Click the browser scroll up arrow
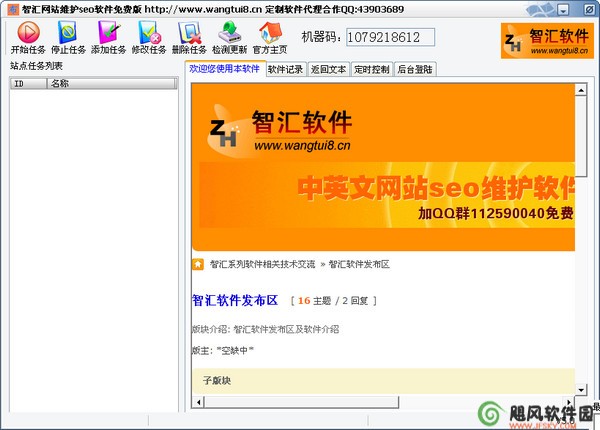This screenshot has height=430, width=600. [x=581, y=90]
